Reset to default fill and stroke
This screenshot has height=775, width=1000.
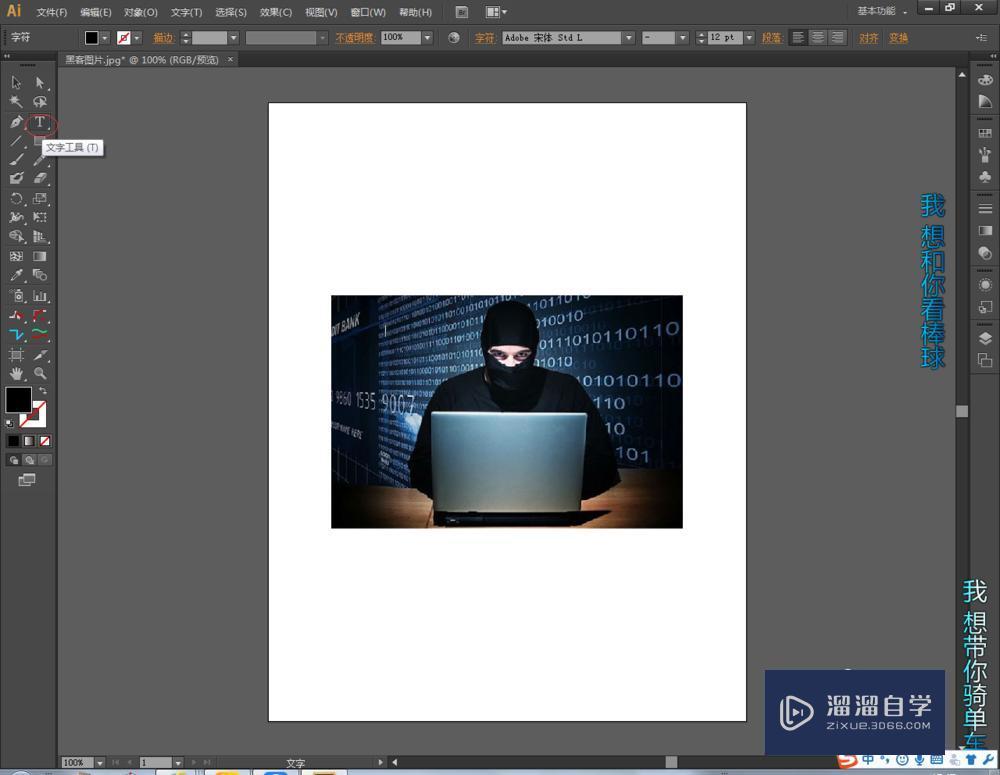click(x=10, y=423)
